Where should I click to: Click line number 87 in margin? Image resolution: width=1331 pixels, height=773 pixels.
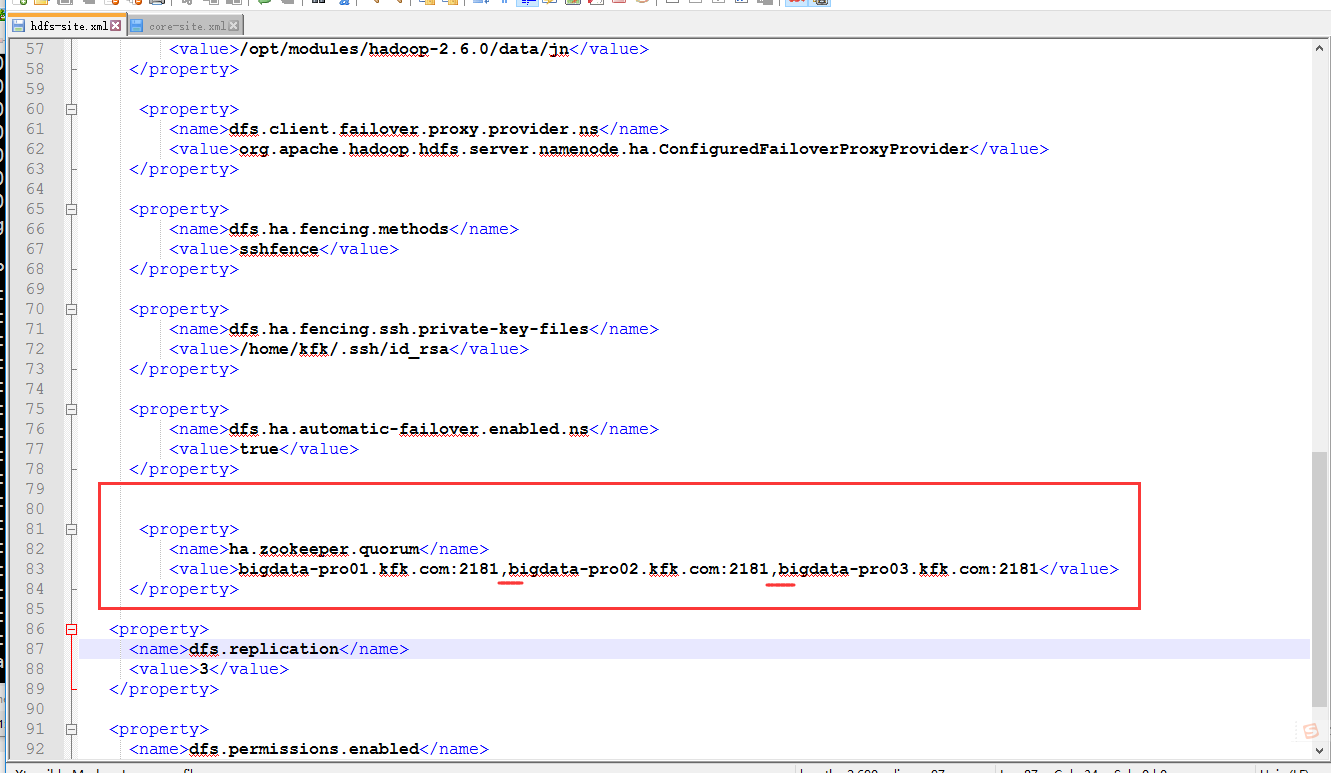34,649
